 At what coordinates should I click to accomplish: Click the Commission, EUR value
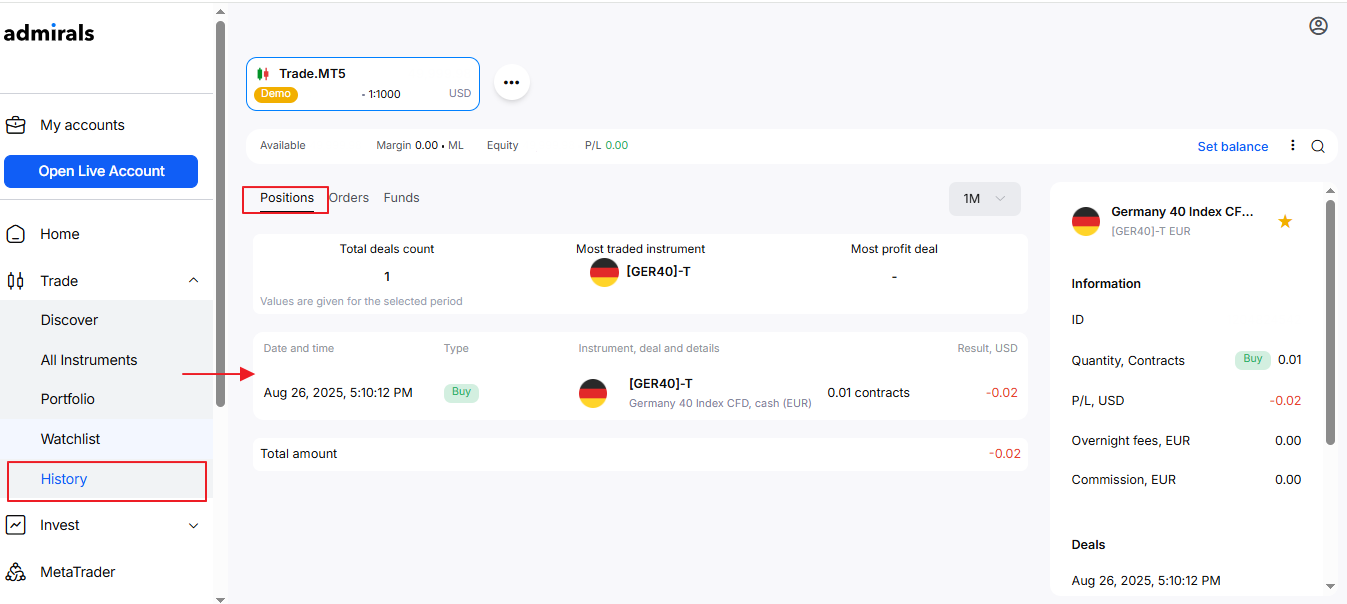click(x=1288, y=480)
